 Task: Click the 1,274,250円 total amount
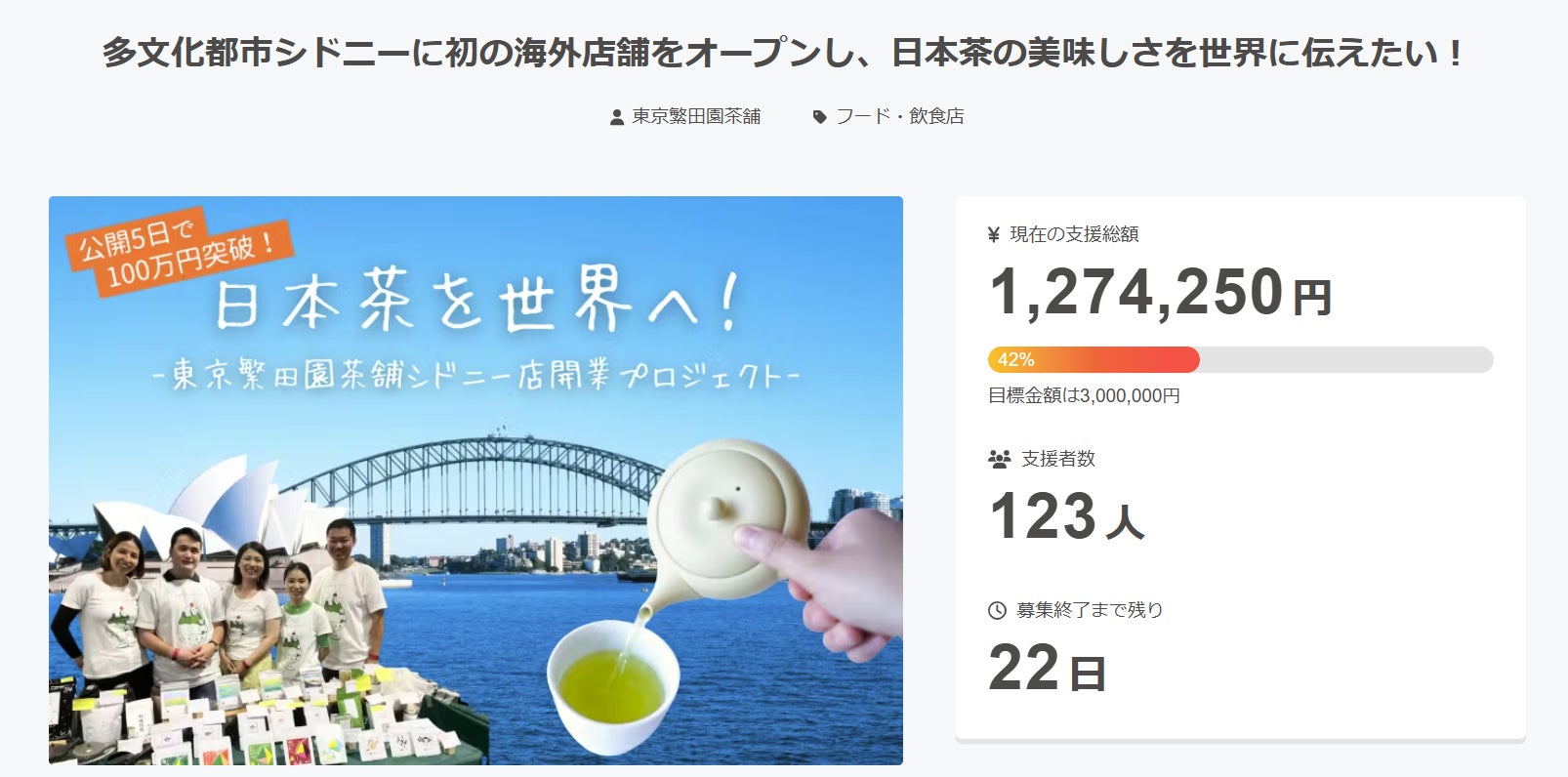click(x=1161, y=292)
